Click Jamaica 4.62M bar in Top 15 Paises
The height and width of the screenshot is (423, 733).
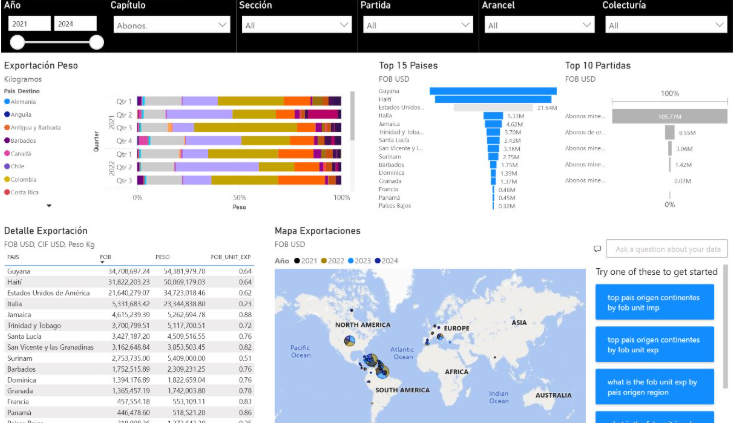(493, 124)
